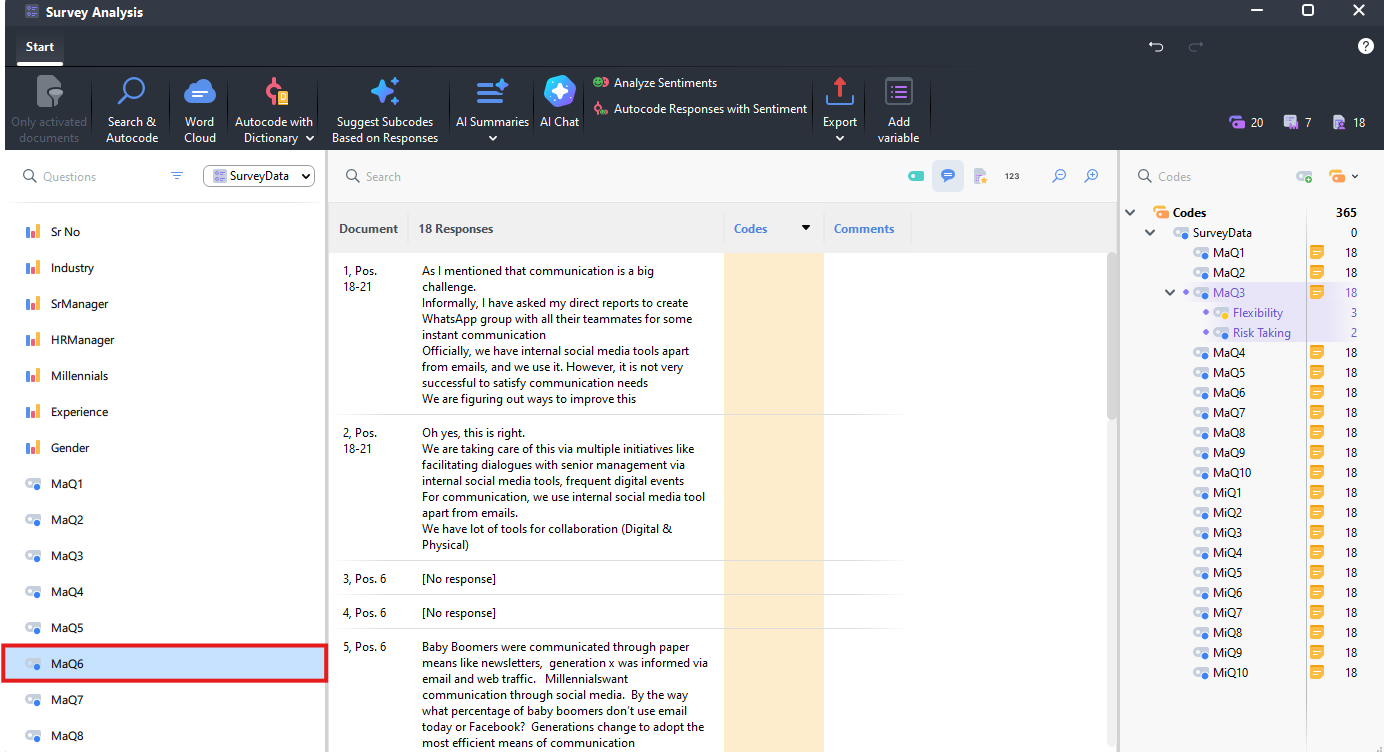
Task: Open the memo icon next to MiQ10
Action: coord(1317,673)
